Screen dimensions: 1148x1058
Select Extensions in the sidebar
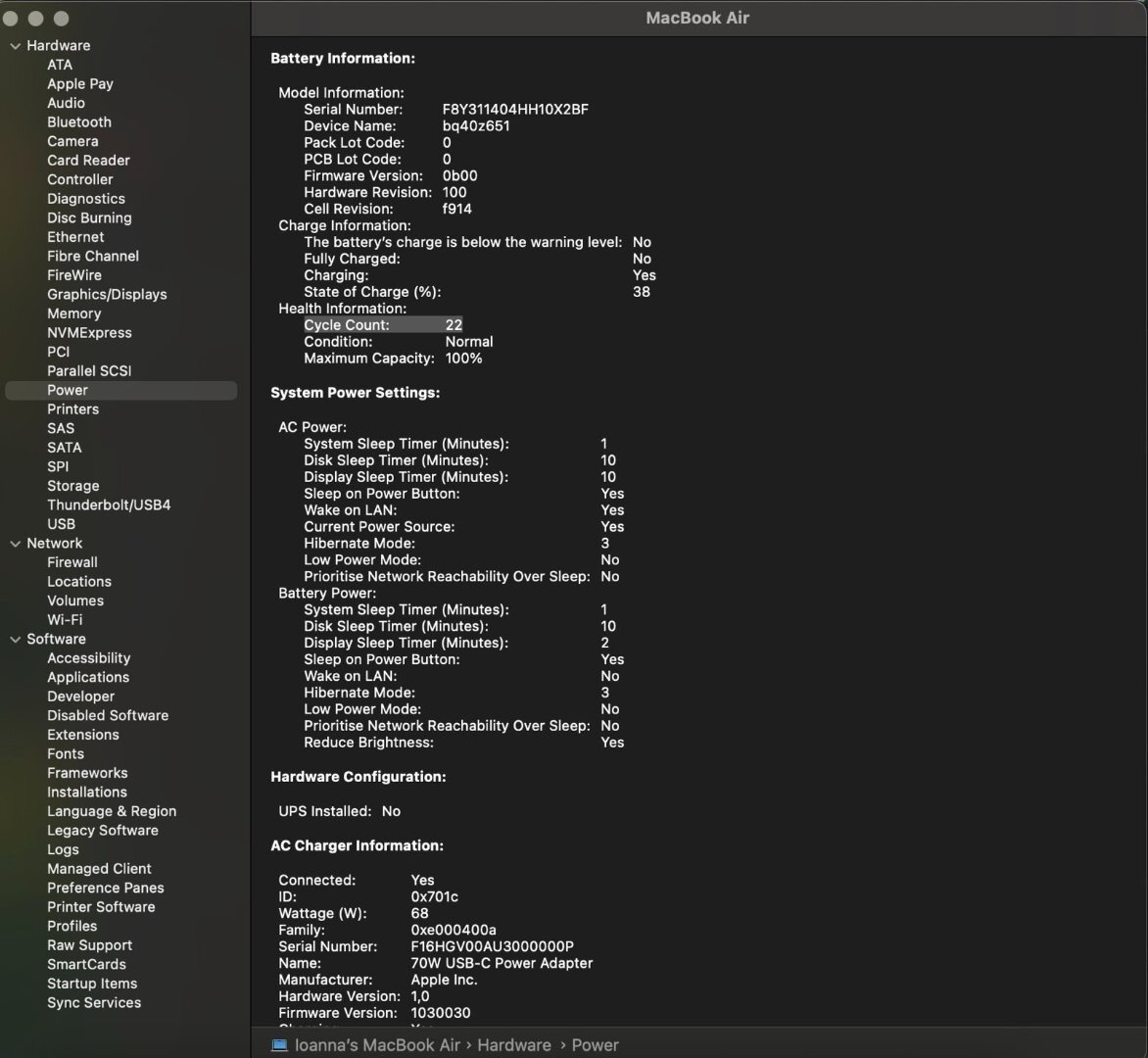pyautogui.click(x=82, y=735)
